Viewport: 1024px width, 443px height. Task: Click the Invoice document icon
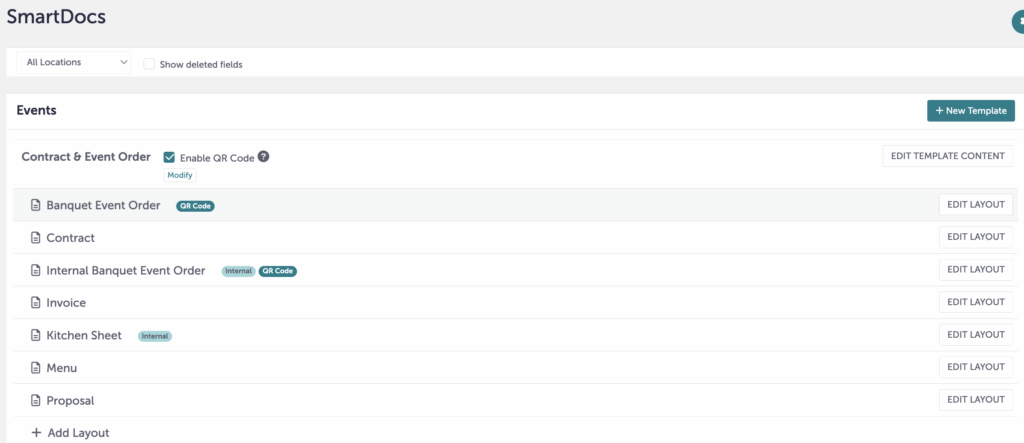click(36, 303)
